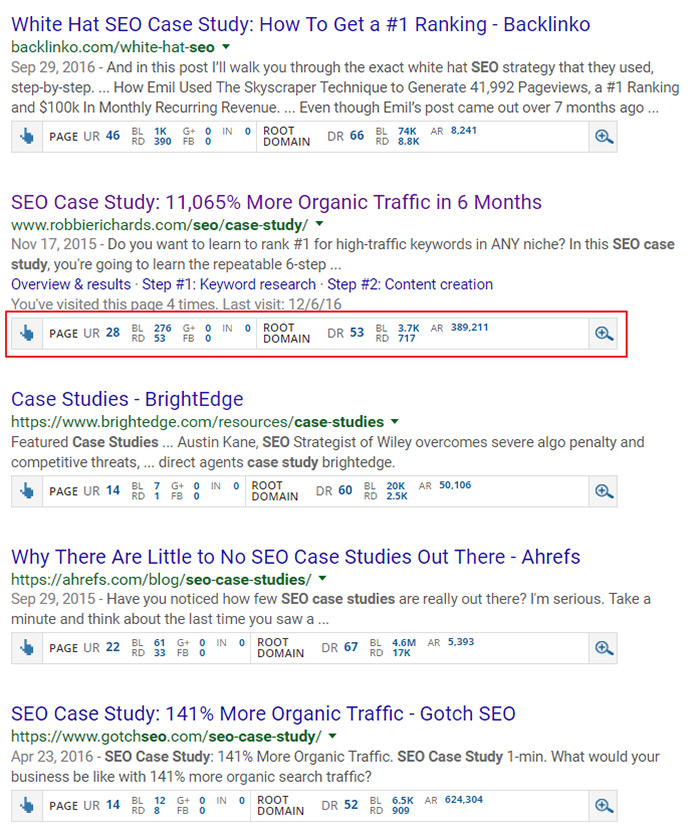The width and height of the screenshot is (700, 827).
Task: Click the DR 67 value for Ahrefs domain
Action: 351,647
